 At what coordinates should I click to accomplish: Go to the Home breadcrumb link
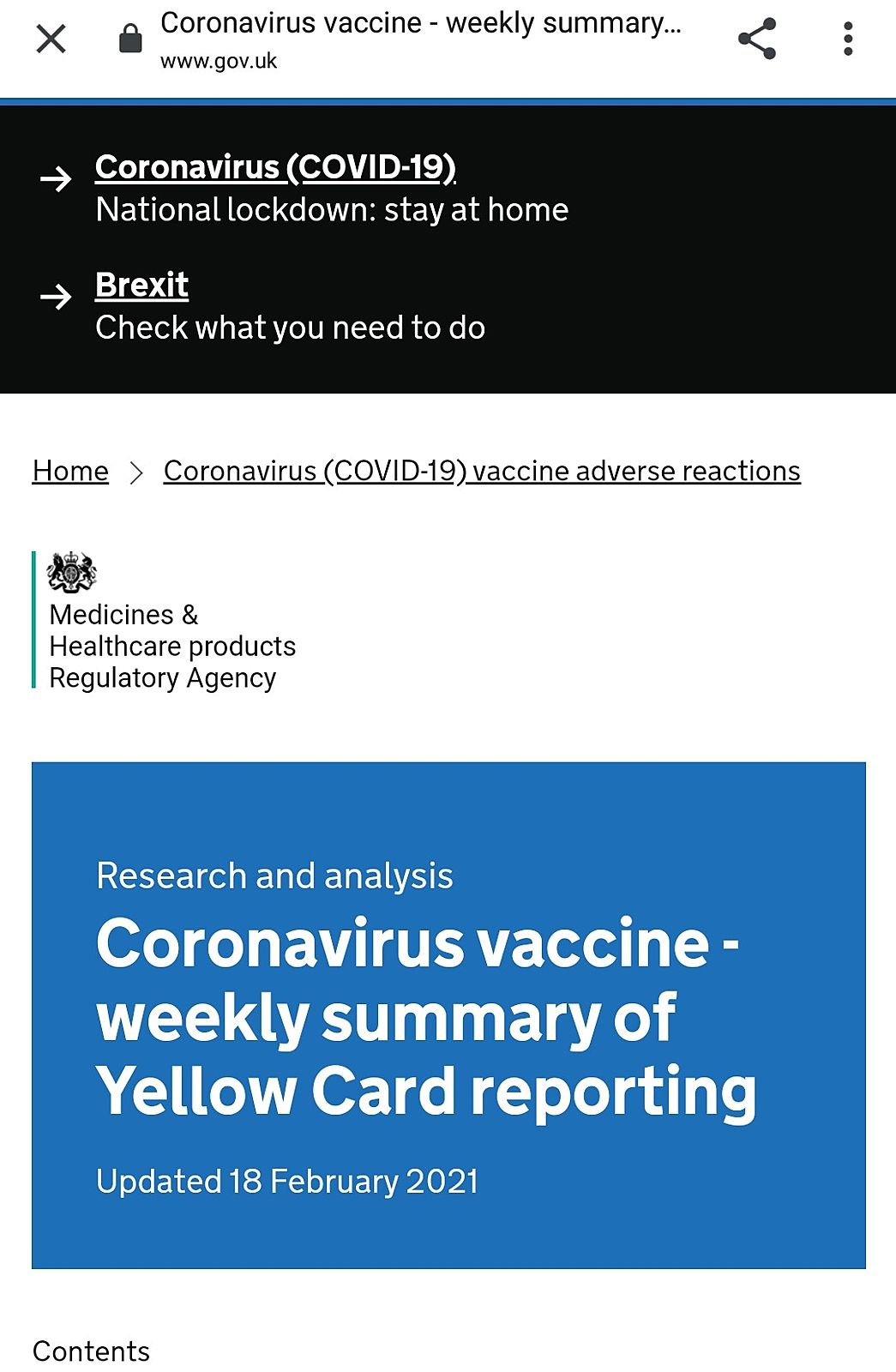click(70, 471)
